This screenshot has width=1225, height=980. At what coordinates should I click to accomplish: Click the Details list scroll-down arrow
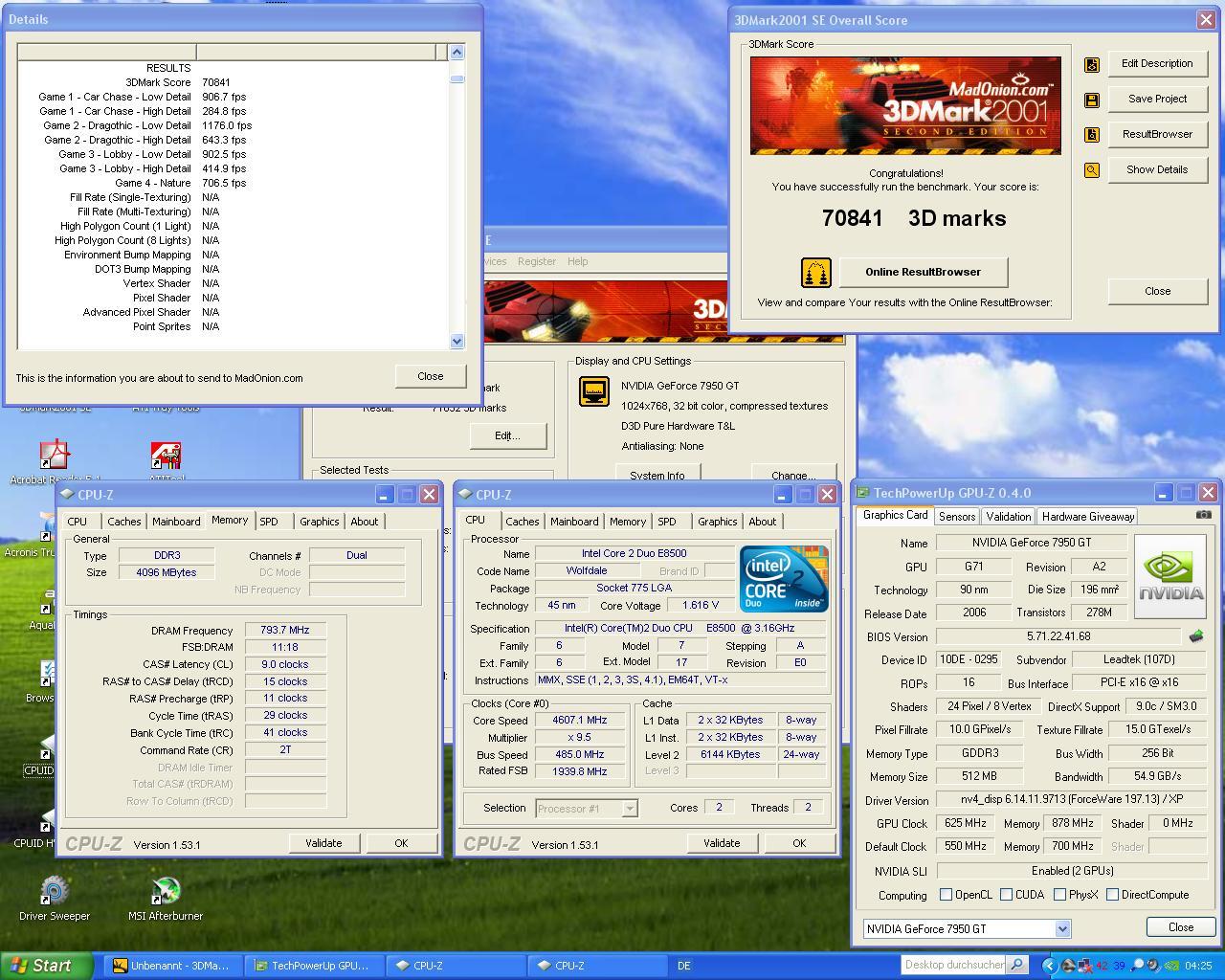[x=457, y=341]
